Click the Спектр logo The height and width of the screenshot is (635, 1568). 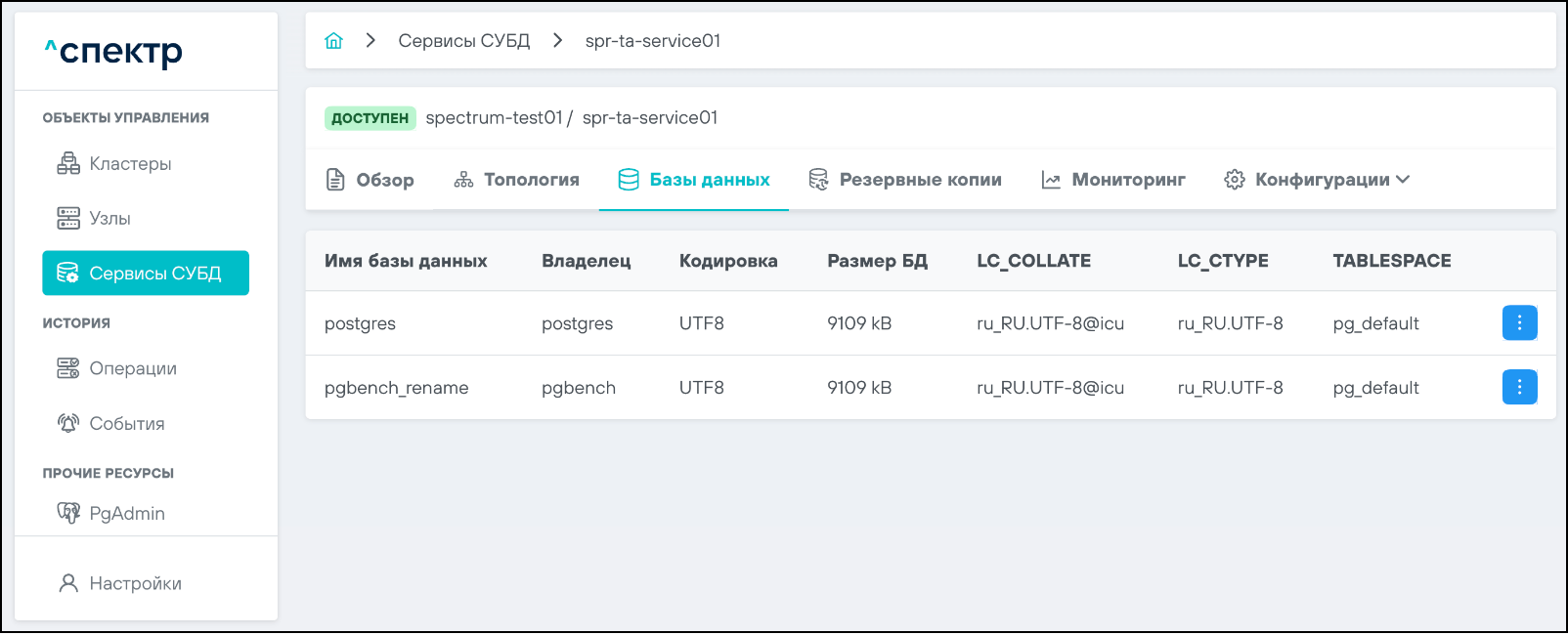113,52
